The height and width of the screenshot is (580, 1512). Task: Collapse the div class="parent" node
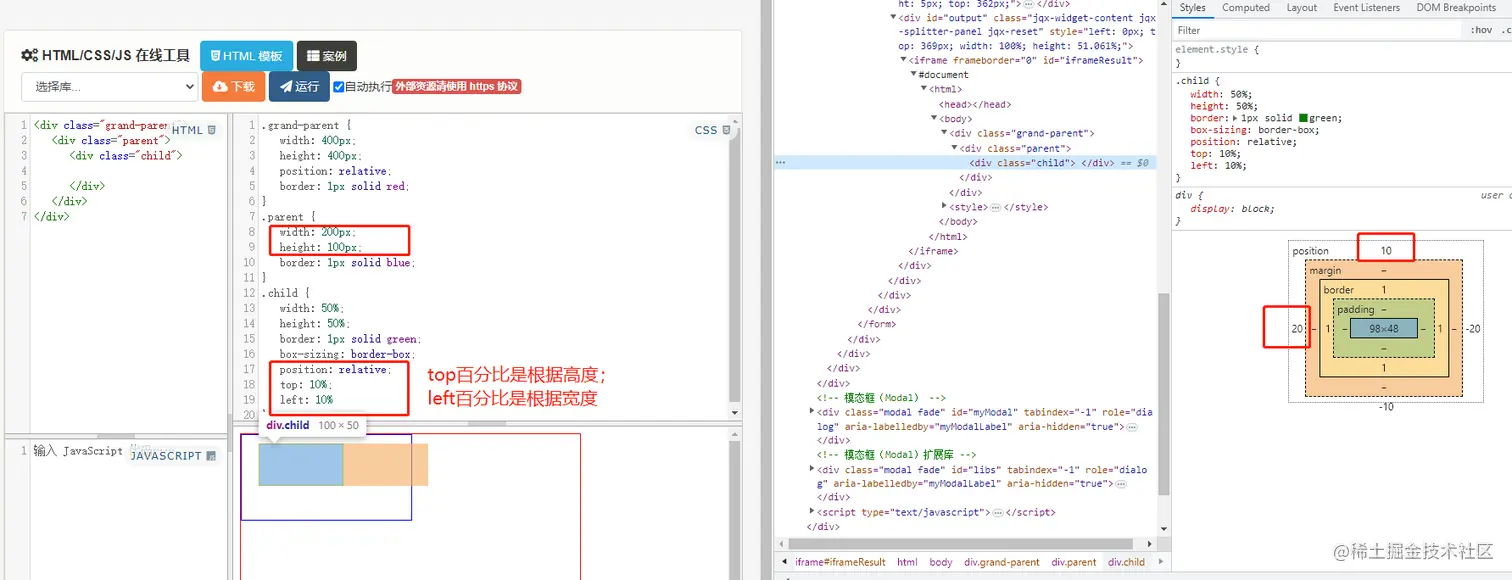click(953, 148)
